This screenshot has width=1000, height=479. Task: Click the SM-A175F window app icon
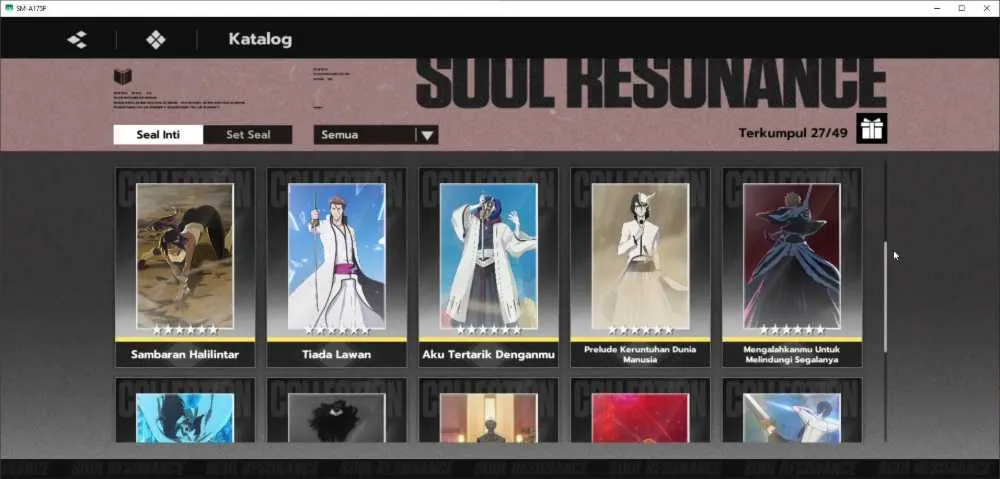point(9,8)
